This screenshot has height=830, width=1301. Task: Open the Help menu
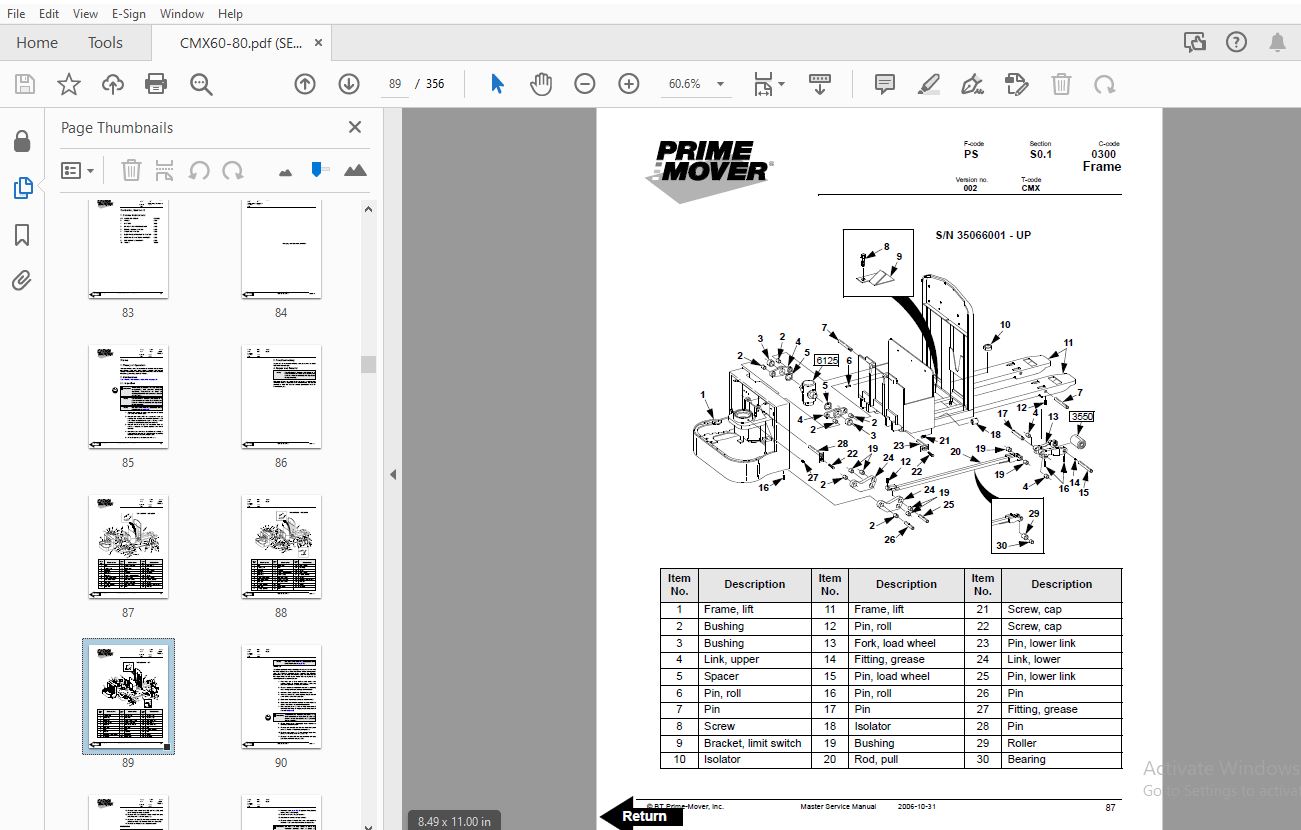[x=230, y=13]
